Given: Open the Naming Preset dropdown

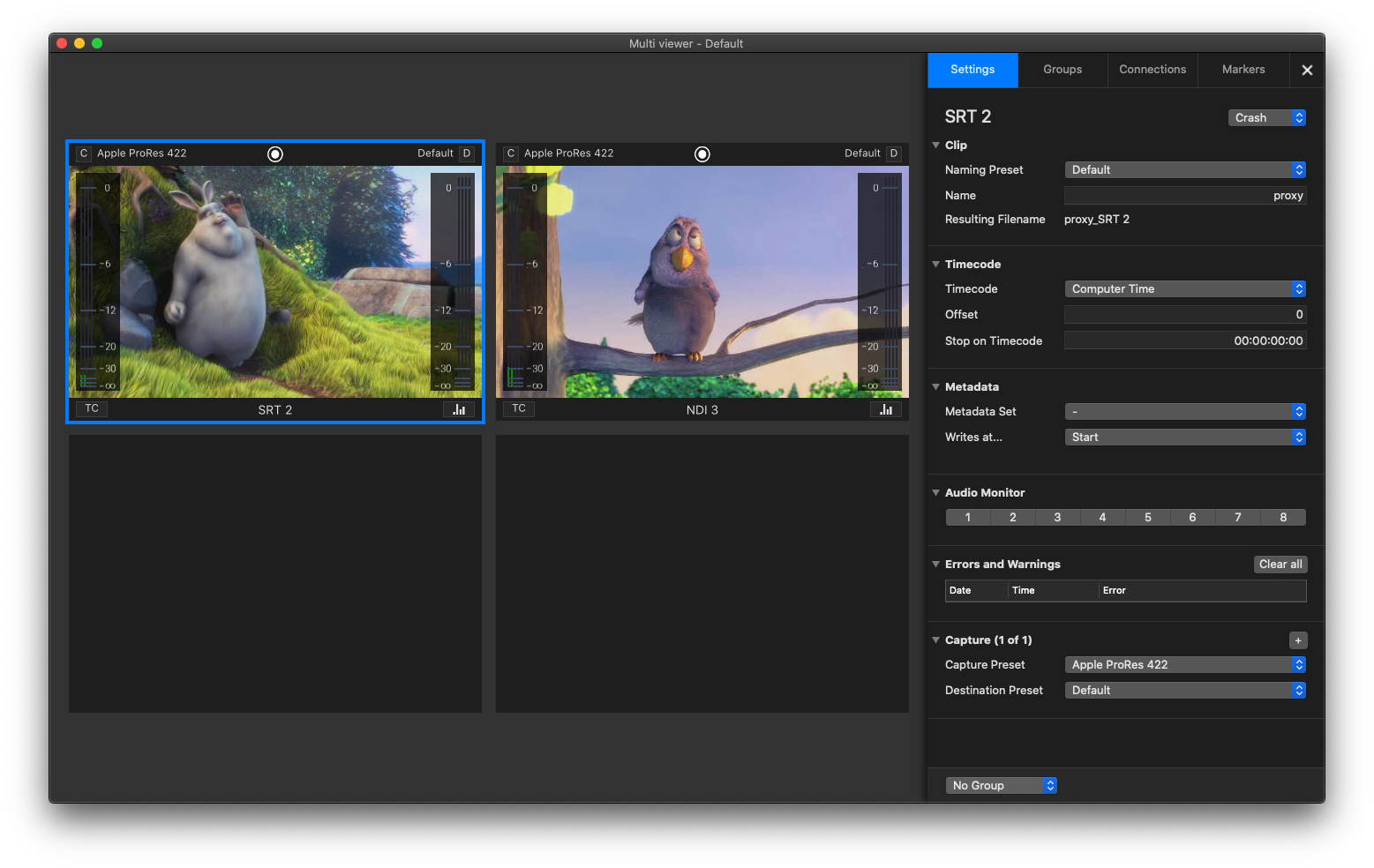Looking at the screenshot, I should (1185, 170).
